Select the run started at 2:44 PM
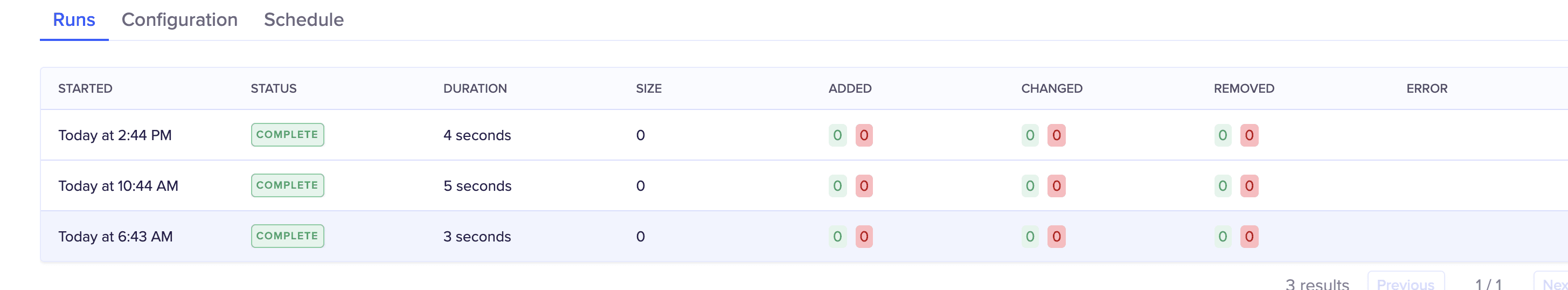Screen dimensions: 1568x290 pos(115,135)
